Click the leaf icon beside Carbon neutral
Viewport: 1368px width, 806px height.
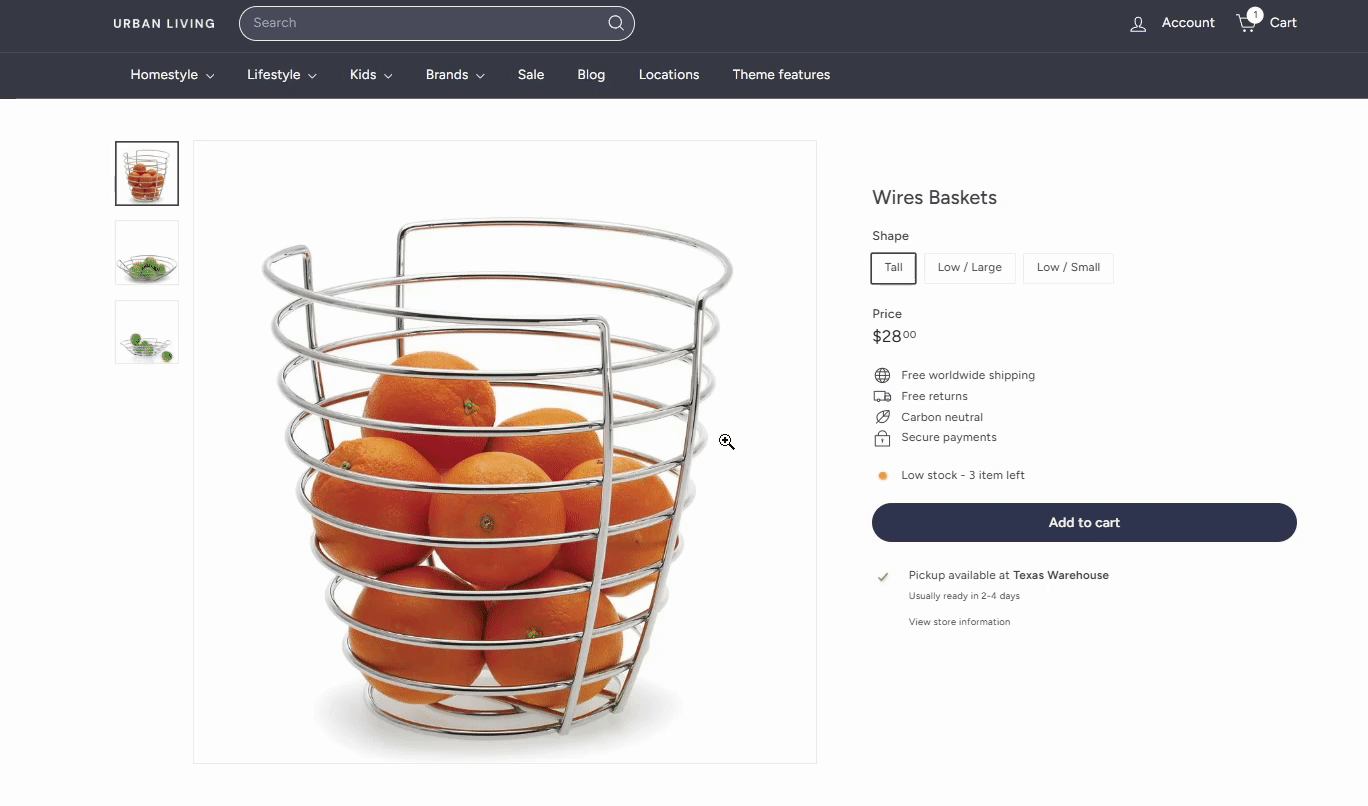882,417
